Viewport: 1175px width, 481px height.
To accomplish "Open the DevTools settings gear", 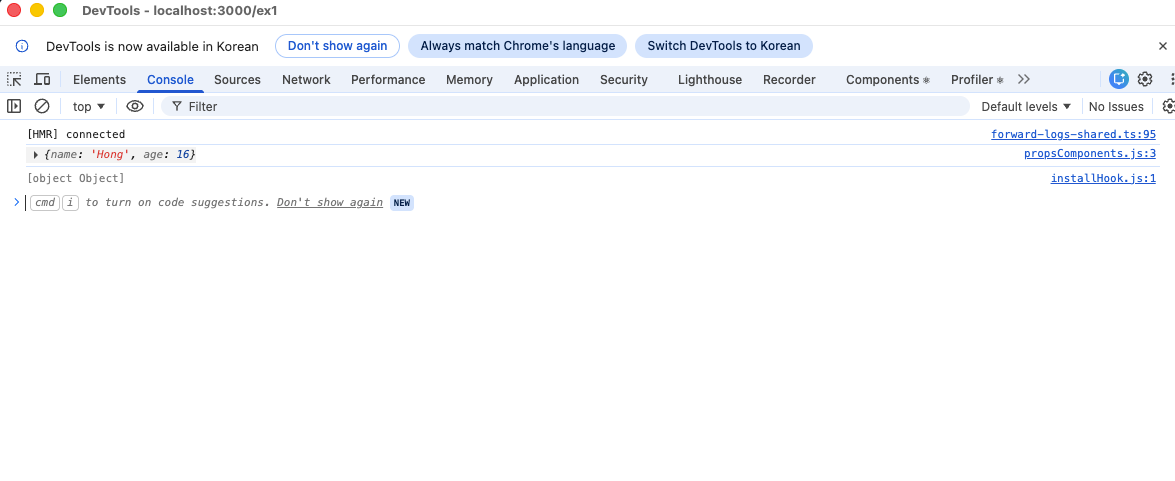I will (x=1145, y=80).
